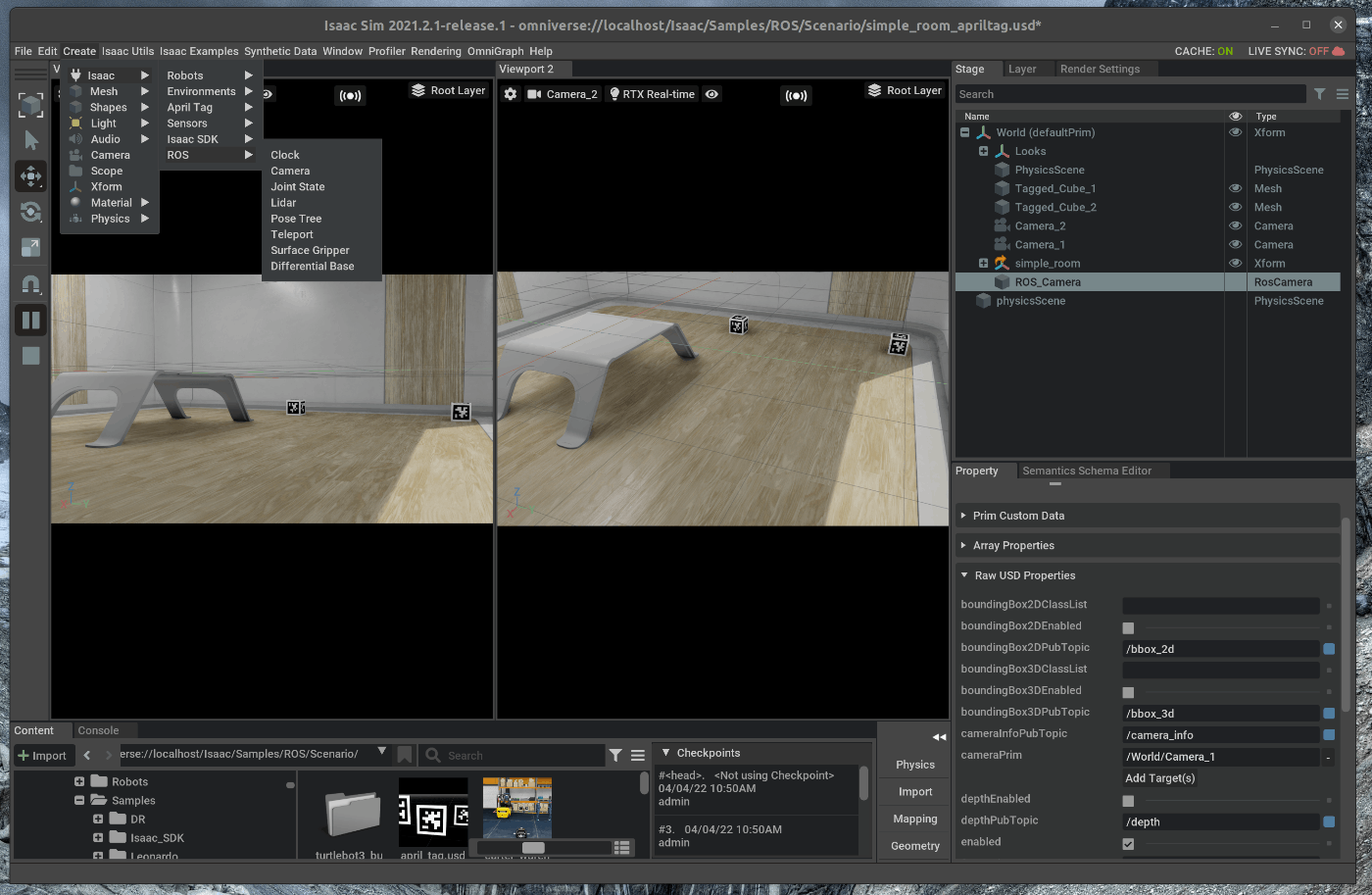Image resolution: width=1372 pixels, height=895 pixels.
Task: Click the back arrow in the Content browser
Action: [87, 755]
